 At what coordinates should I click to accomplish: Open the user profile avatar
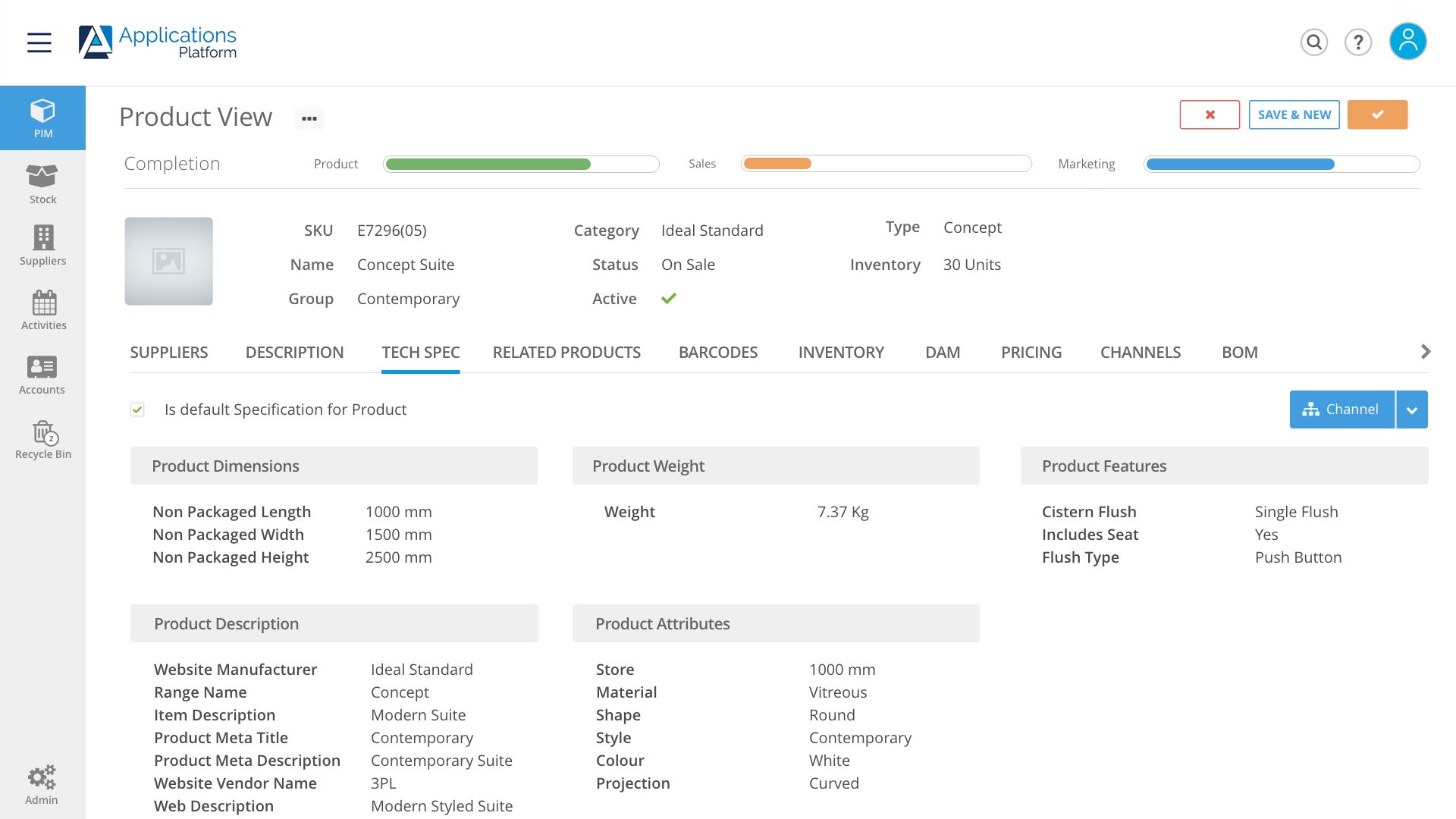[1408, 41]
